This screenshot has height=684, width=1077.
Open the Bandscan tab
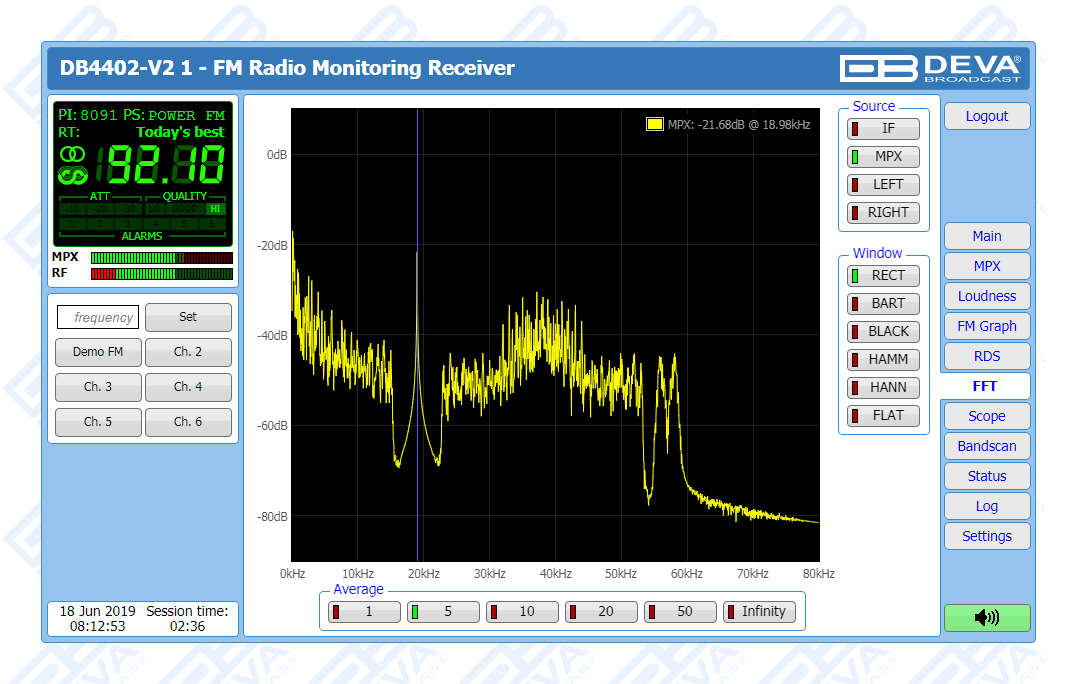pos(986,446)
